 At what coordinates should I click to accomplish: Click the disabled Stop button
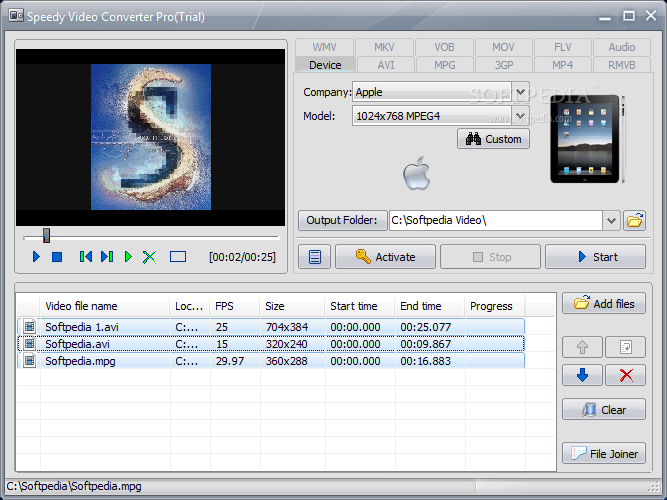point(490,257)
